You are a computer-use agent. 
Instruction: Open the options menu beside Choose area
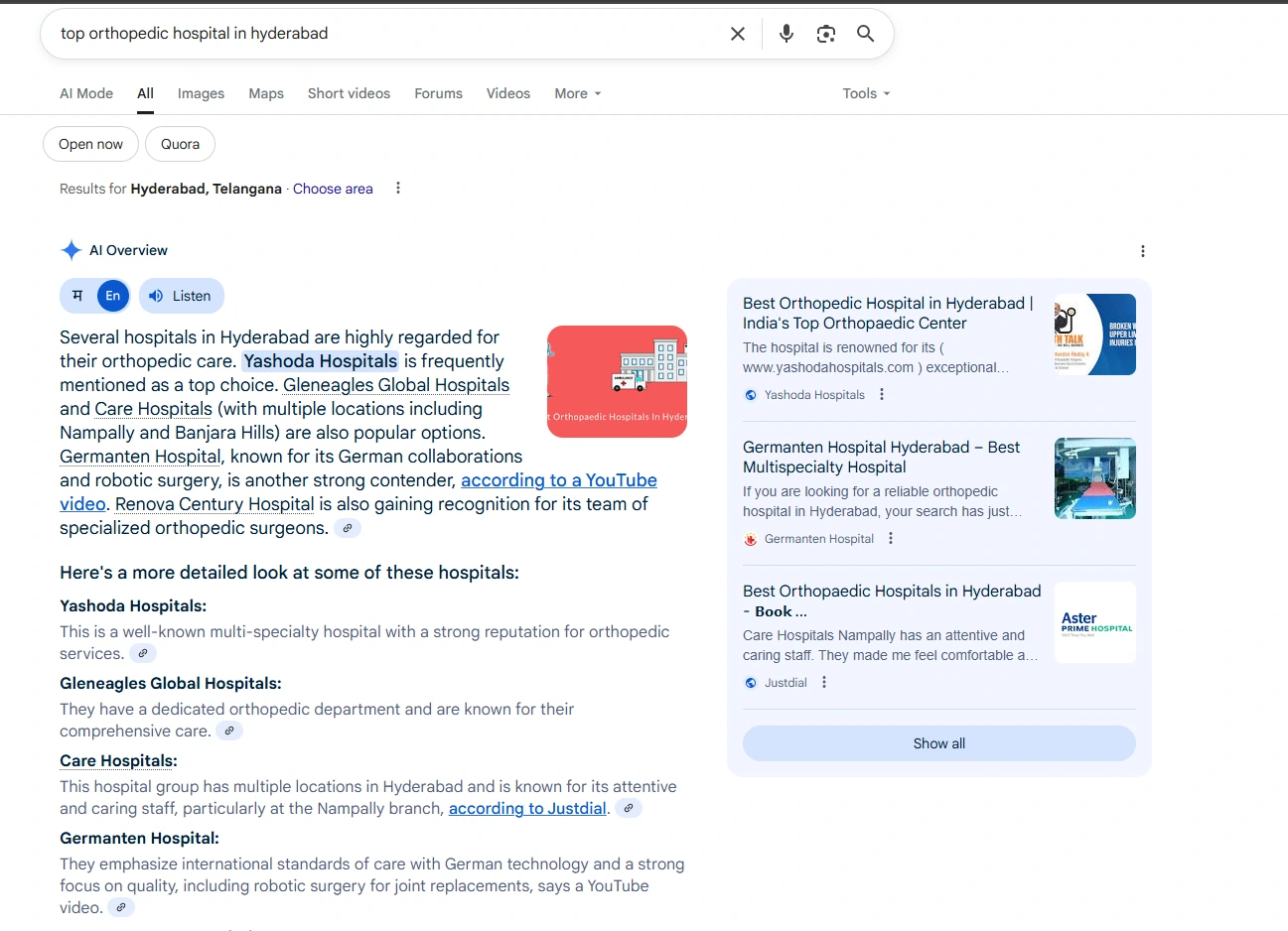(x=398, y=189)
